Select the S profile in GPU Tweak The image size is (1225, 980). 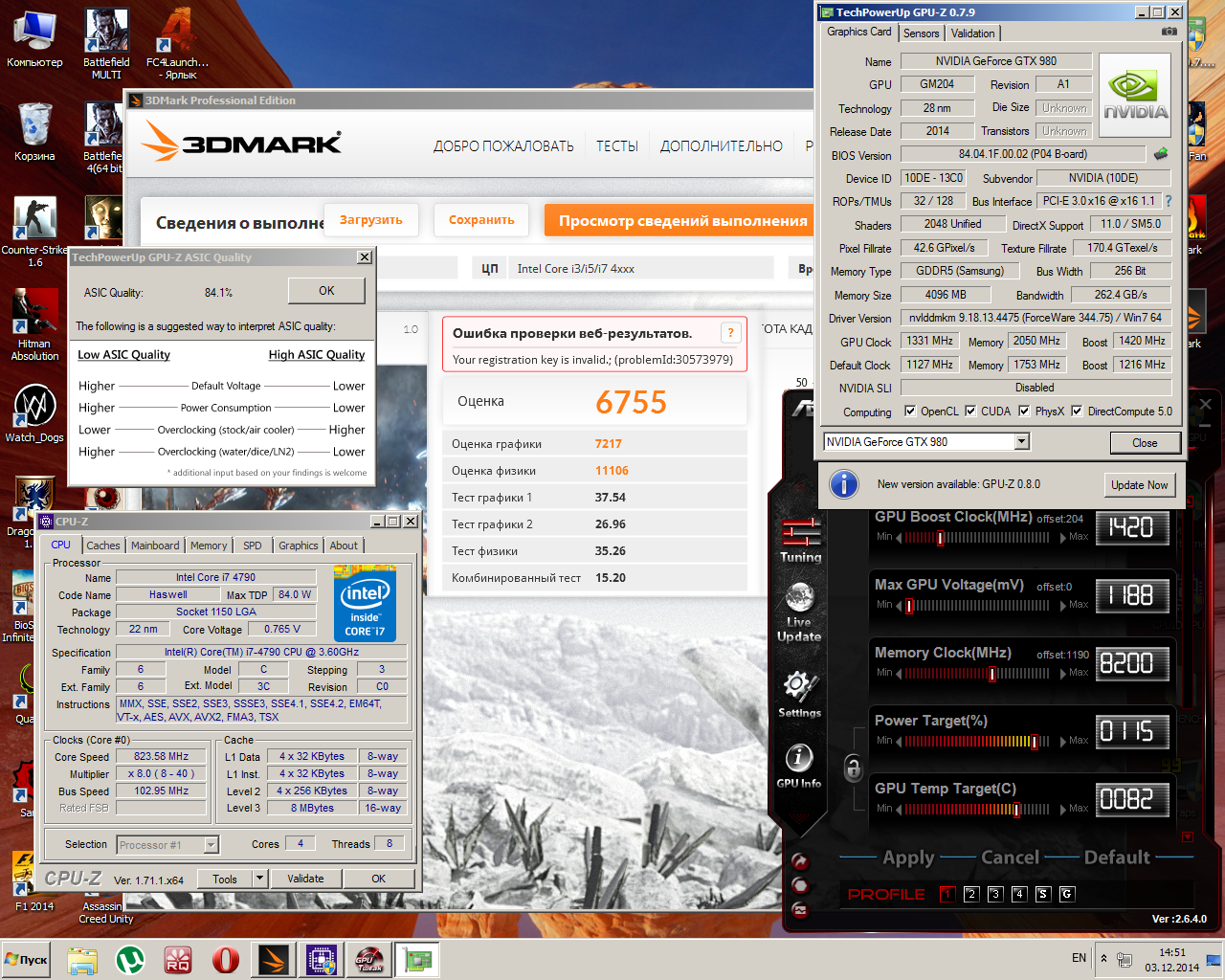(x=1043, y=894)
